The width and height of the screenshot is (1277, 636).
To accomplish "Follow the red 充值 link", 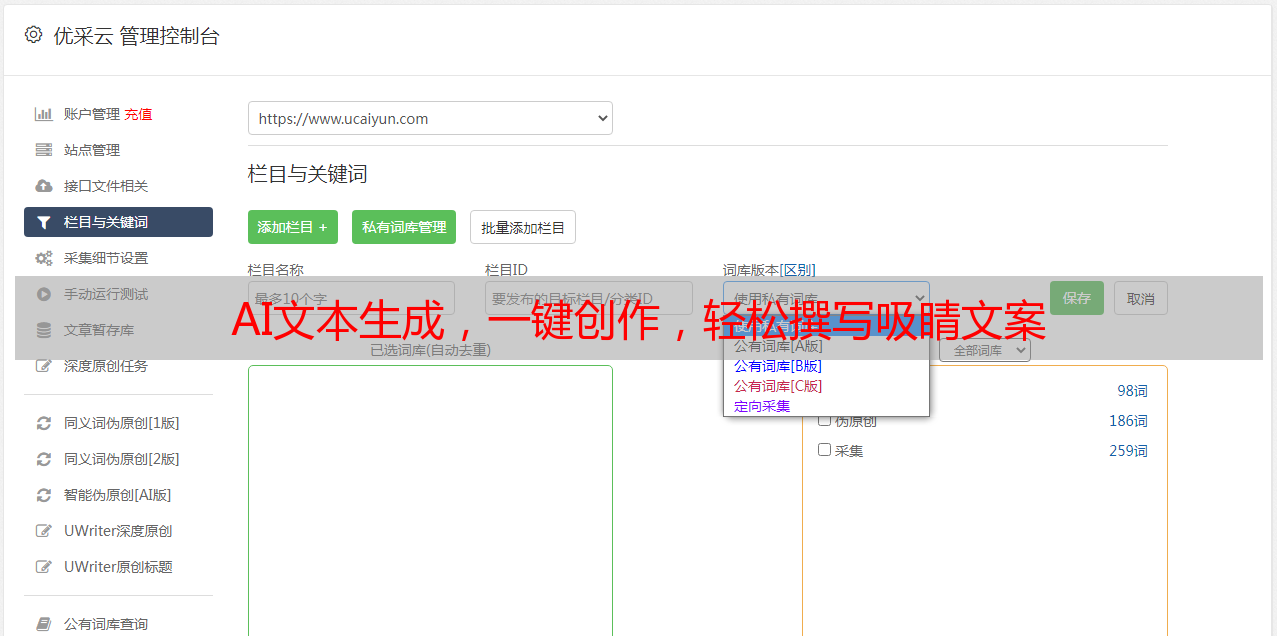I will point(138,114).
